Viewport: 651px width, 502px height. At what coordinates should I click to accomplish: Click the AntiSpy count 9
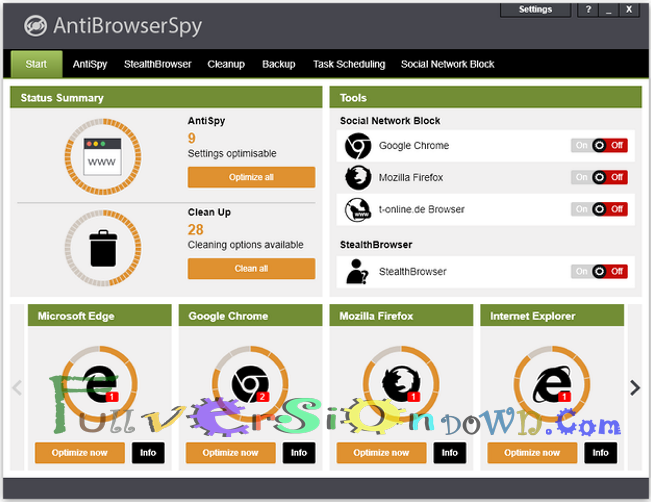click(x=191, y=138)
